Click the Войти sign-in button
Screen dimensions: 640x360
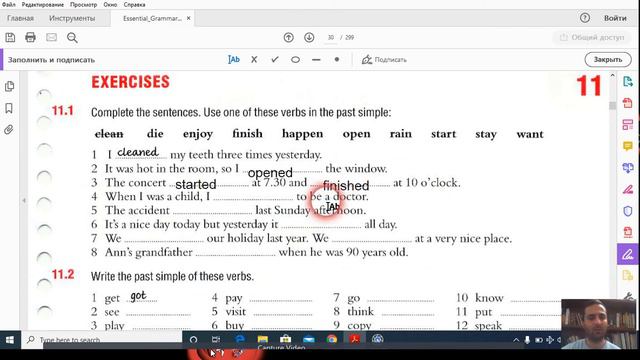pos(615,18)
